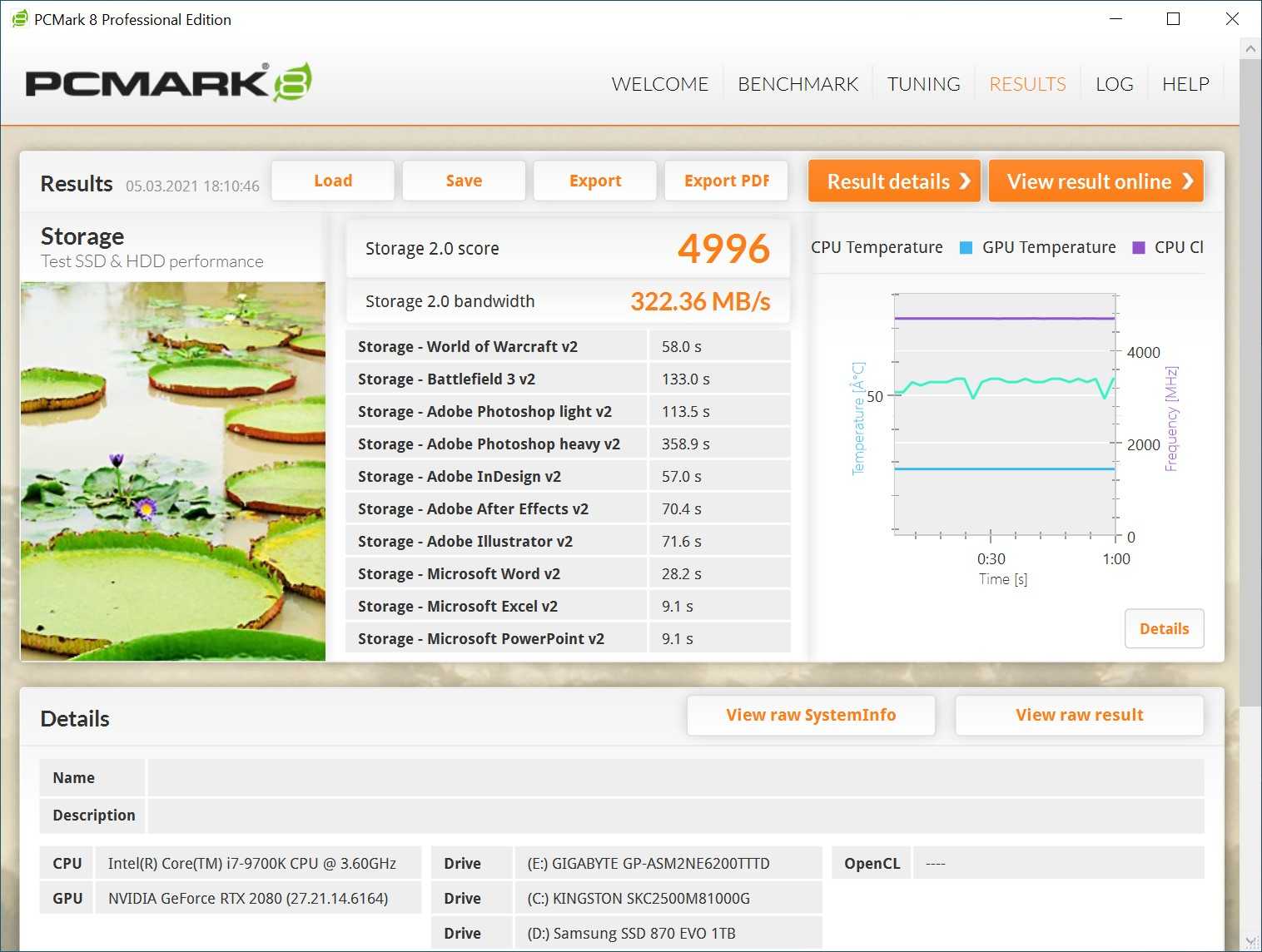Click the purple CPU Clock legend swatch
This screenshot has height=952, width=1262.
tap(1139, 248)
